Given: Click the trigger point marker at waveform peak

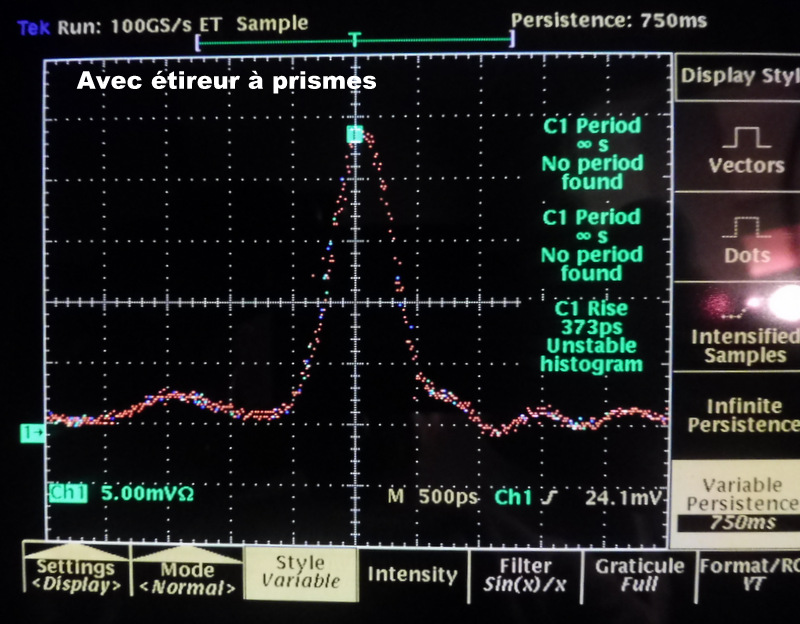Looking at the screenshot, I should 354,134.
